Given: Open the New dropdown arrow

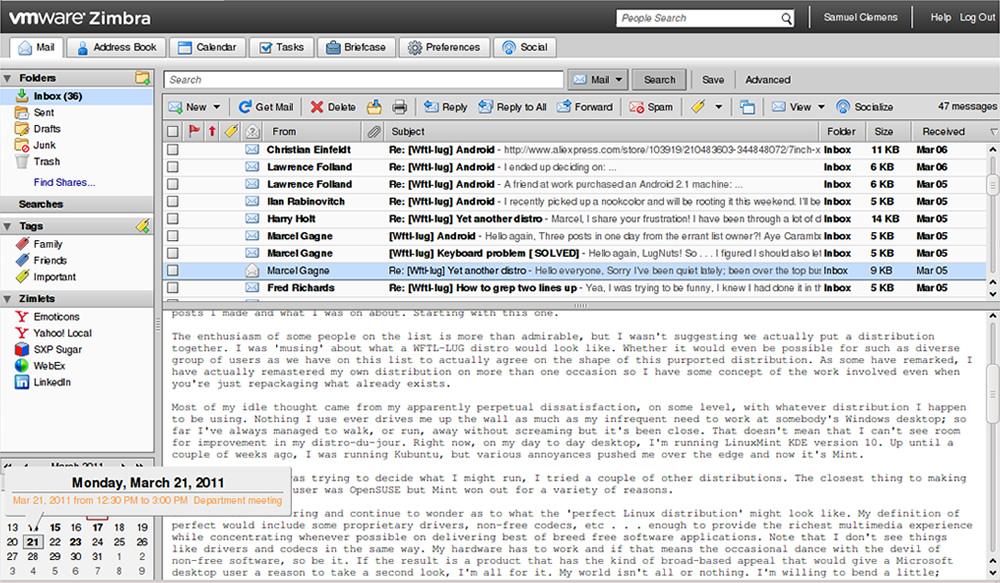Looking at the screenshot, I should [217, 107].
